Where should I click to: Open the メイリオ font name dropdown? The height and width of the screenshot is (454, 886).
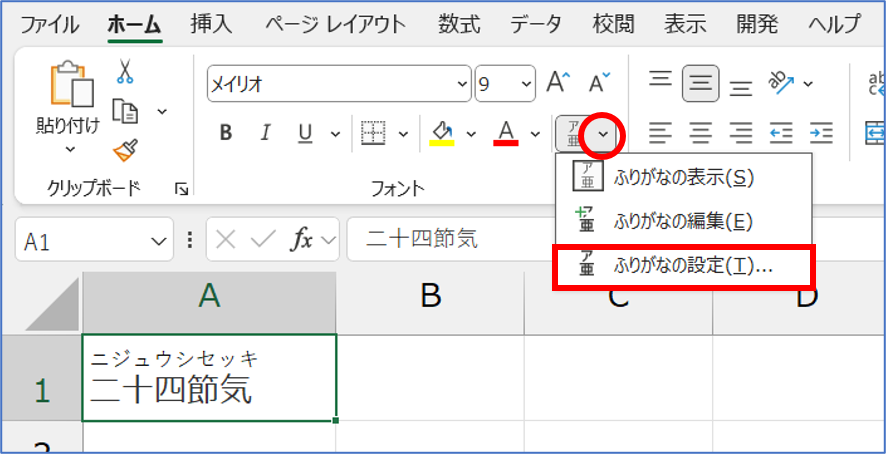click(x=463, y=84)
